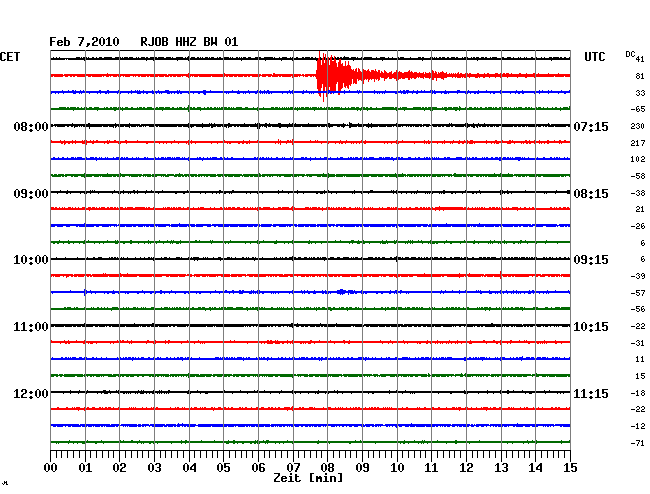Click the DC value 230

click(638, 126)
